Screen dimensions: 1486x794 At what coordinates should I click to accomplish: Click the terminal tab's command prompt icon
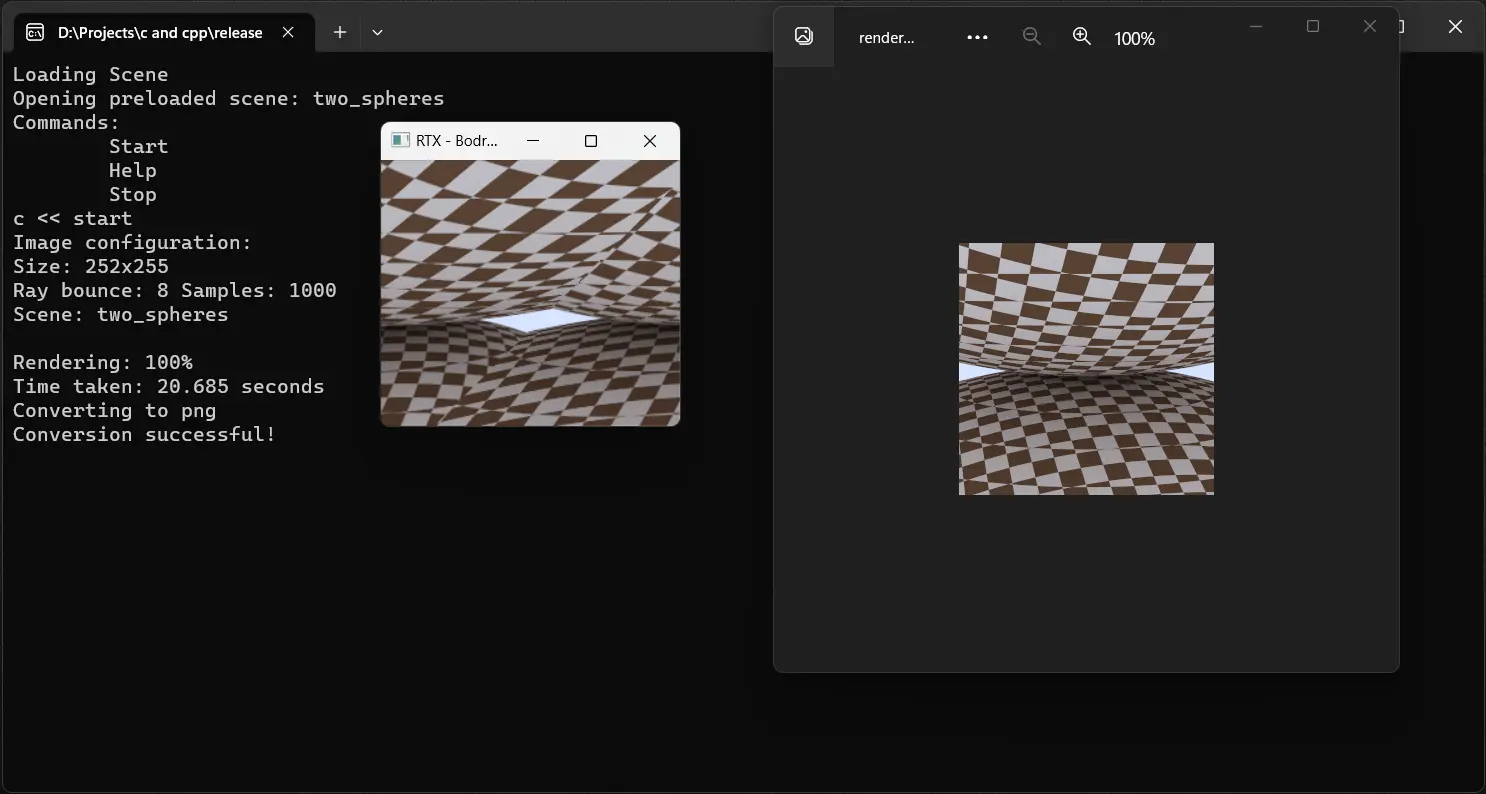tap(35, 32)
